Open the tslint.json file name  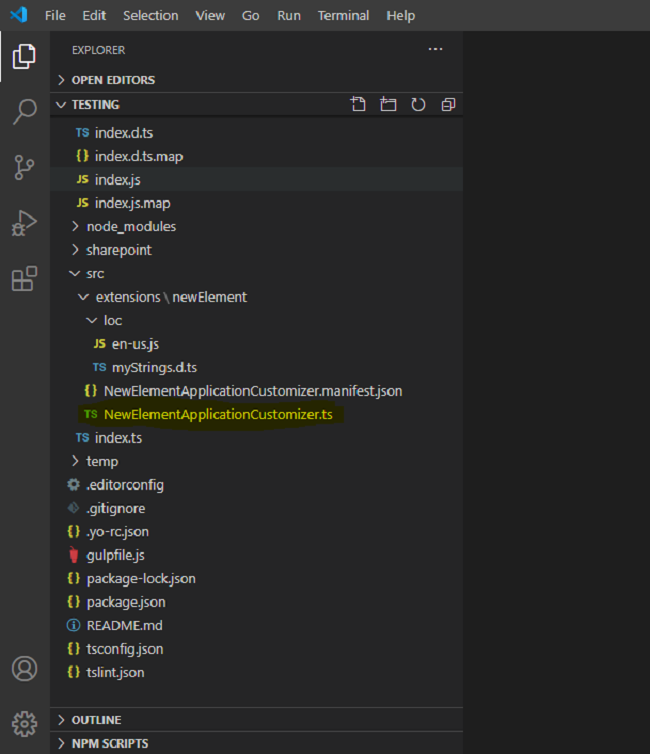(x=115, y=673)
